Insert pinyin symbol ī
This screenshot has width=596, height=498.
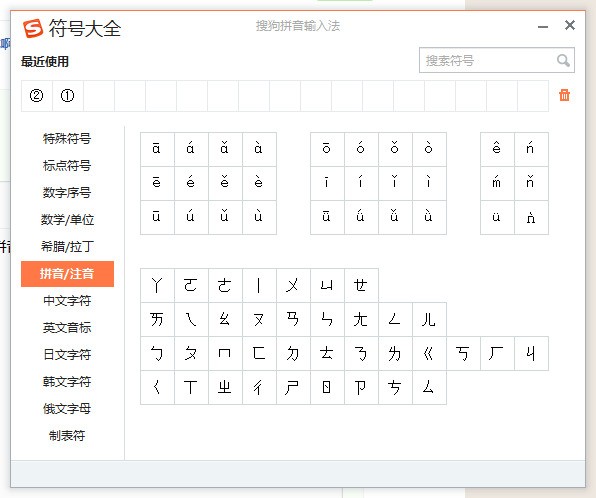(x=327, y=183)
